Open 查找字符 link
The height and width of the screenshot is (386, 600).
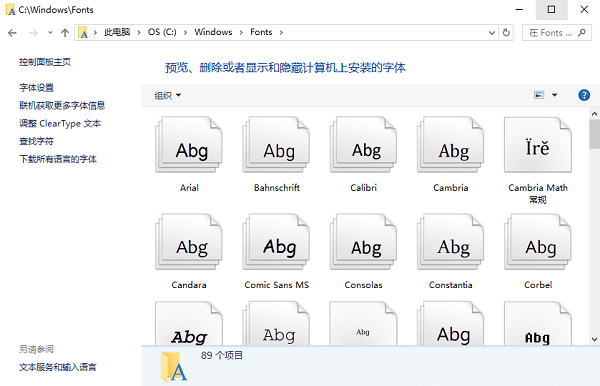pos(36,141)
